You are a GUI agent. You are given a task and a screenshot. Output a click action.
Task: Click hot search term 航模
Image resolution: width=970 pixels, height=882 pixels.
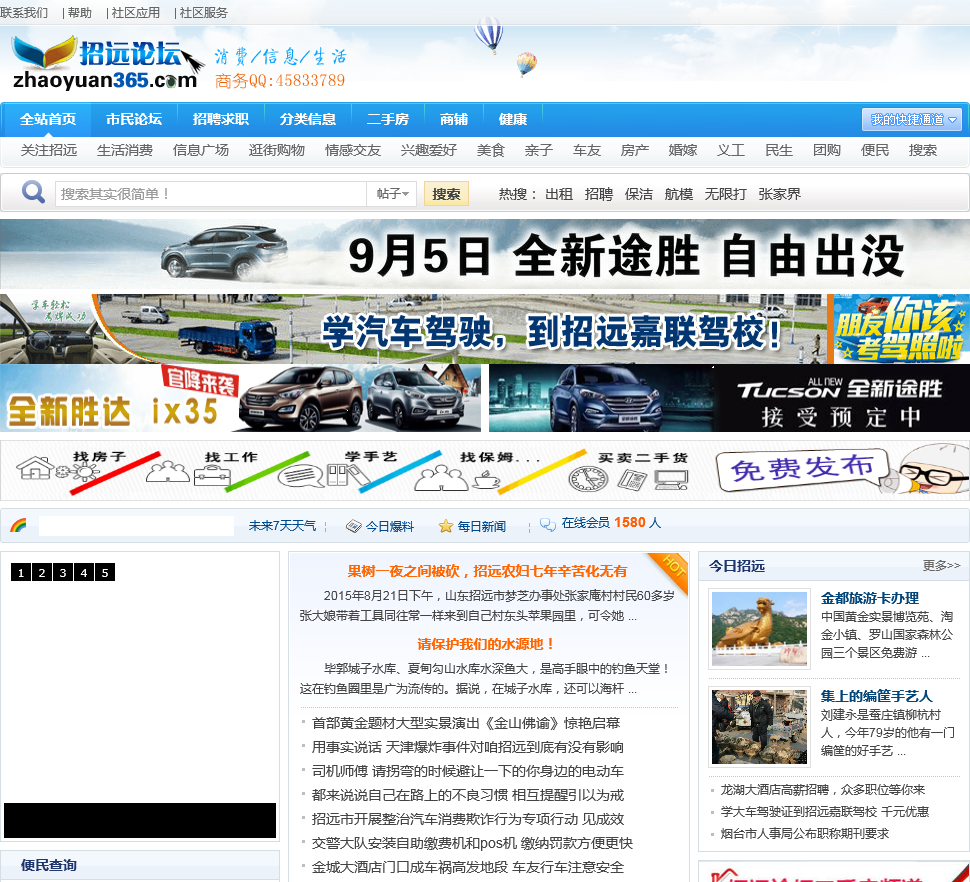[679, 194]
